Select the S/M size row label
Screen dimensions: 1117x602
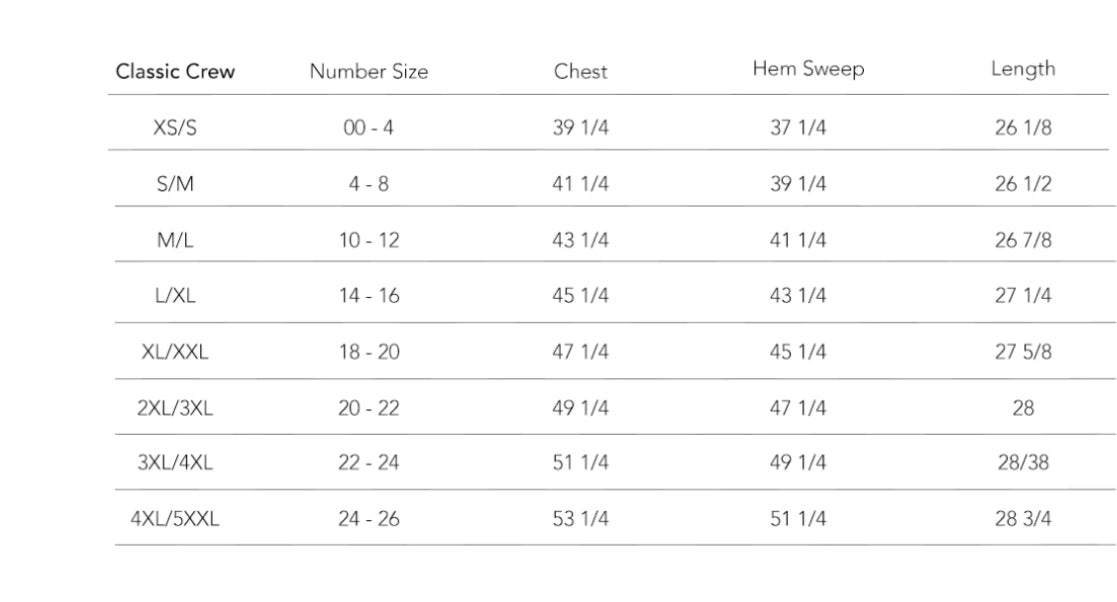[x=175, y=184]
